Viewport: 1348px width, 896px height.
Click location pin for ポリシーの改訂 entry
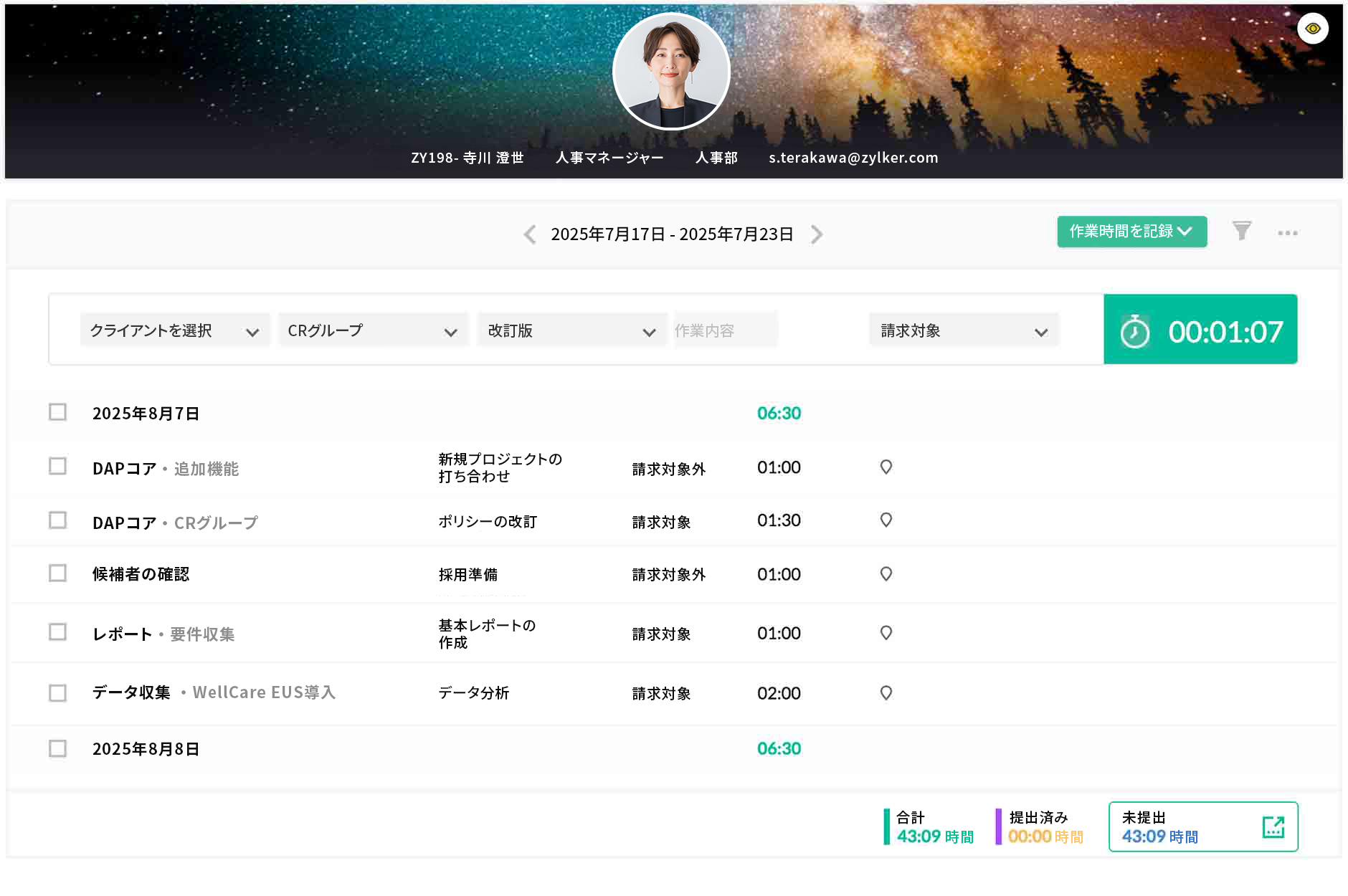tap(886, 520)
